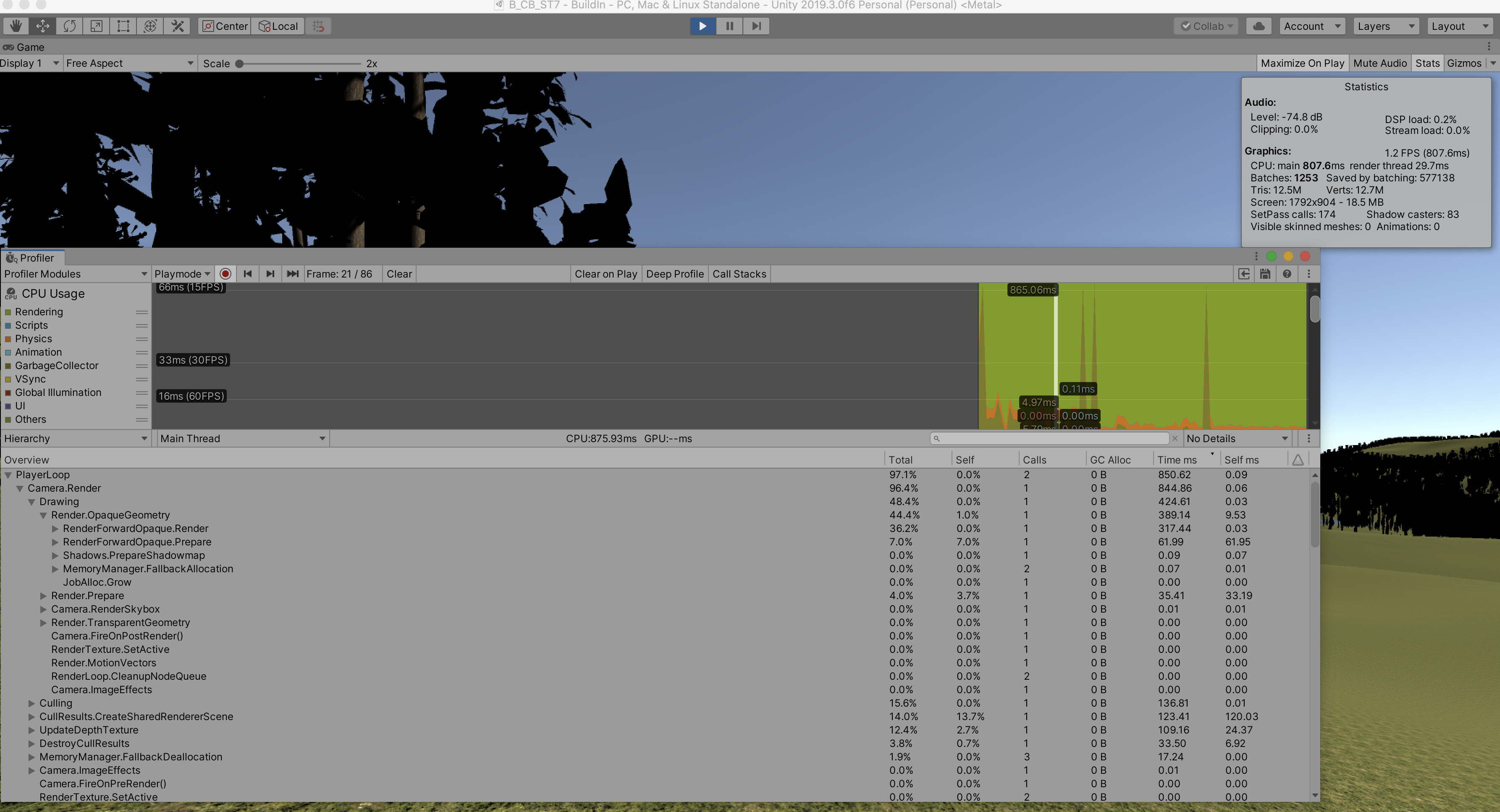Select the Move tool
Viewport: 1500px width, 812px height.
coord(42,26)
